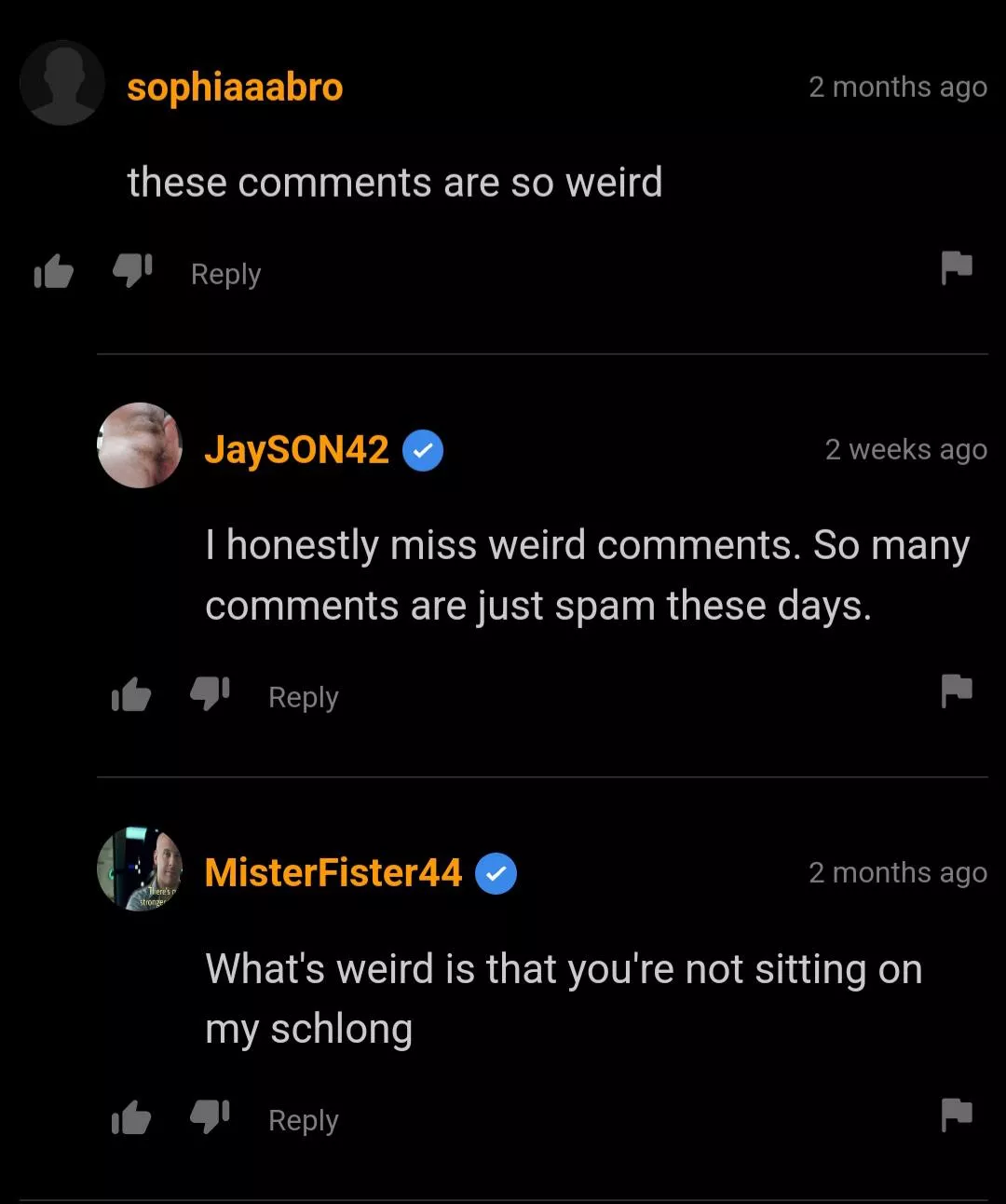This screenshot has height=1204, width=1006.
Task: Click sophiaaabro's avatar placeholder image
Action: [61, 83]
